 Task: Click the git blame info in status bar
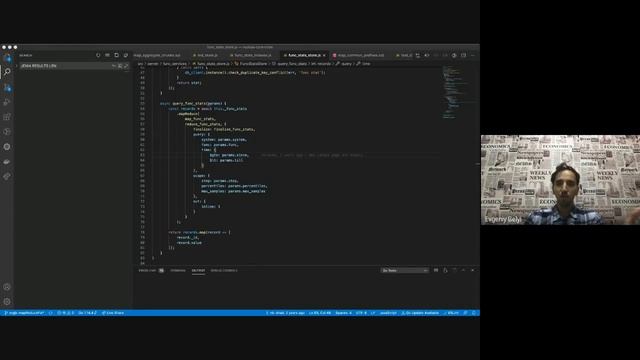(285, 313)
